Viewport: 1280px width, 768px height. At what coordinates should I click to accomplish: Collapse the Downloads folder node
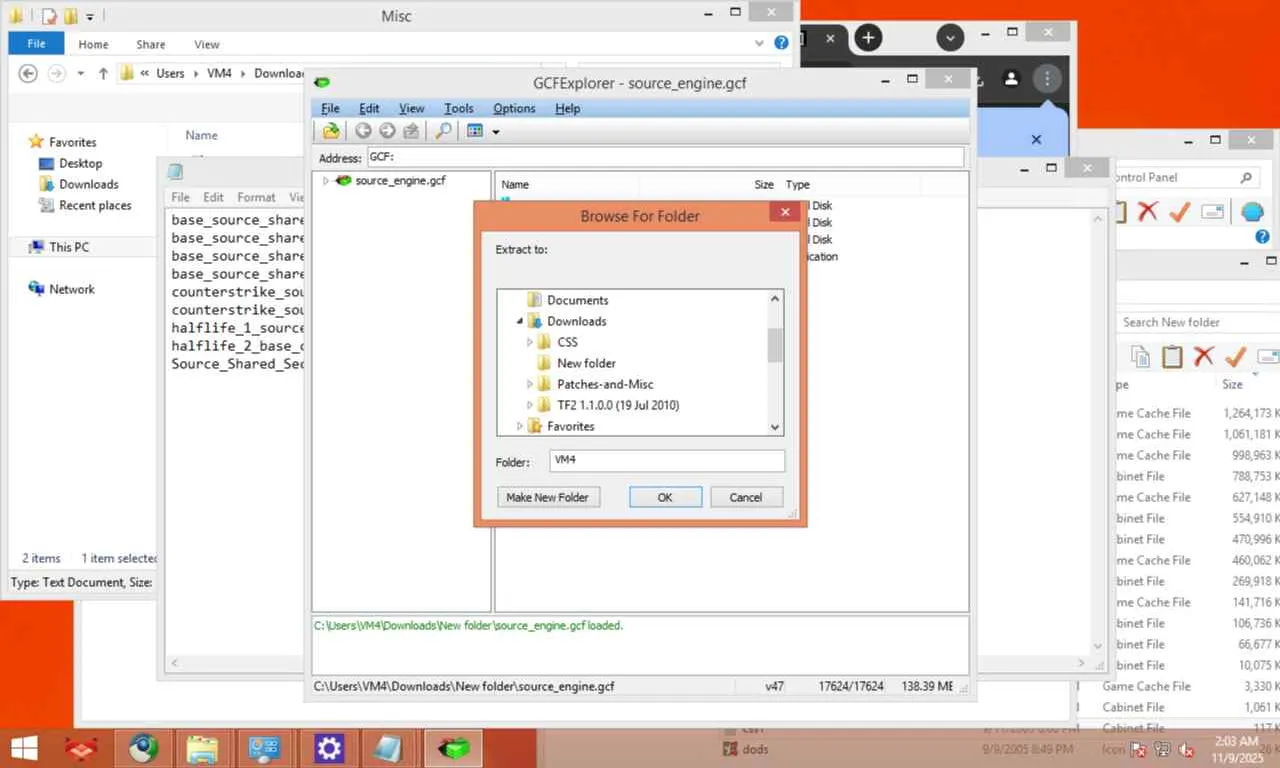520,321
